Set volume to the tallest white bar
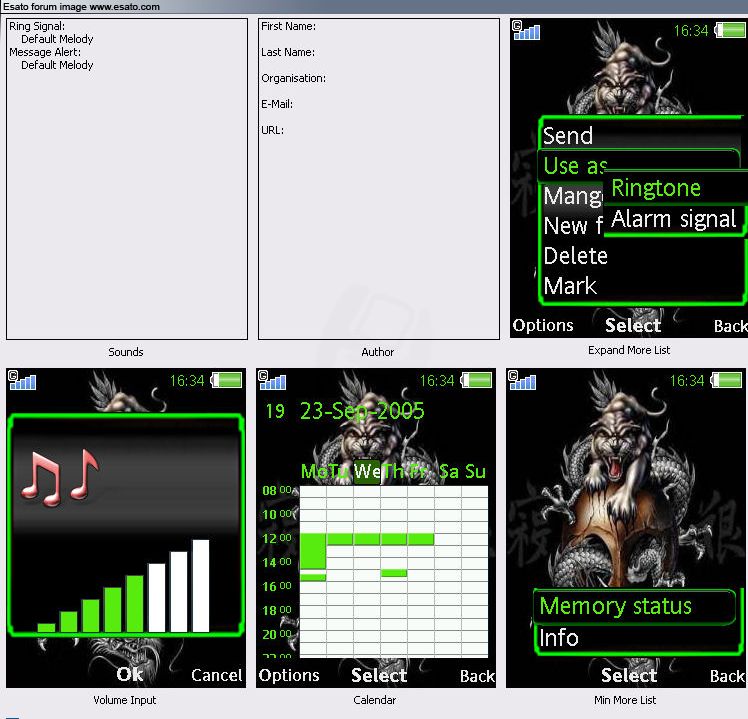 (x=201, y=586)
